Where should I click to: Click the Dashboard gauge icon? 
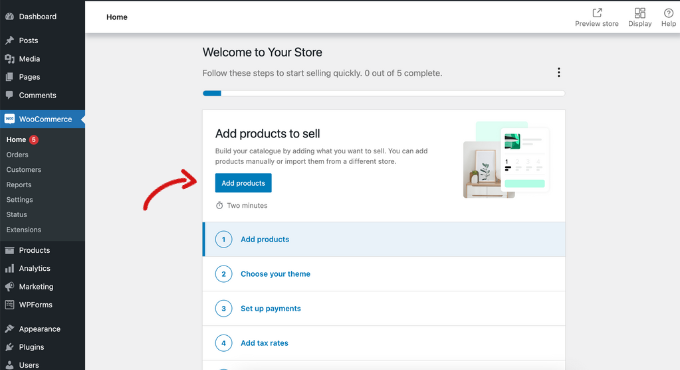(9, 16)
